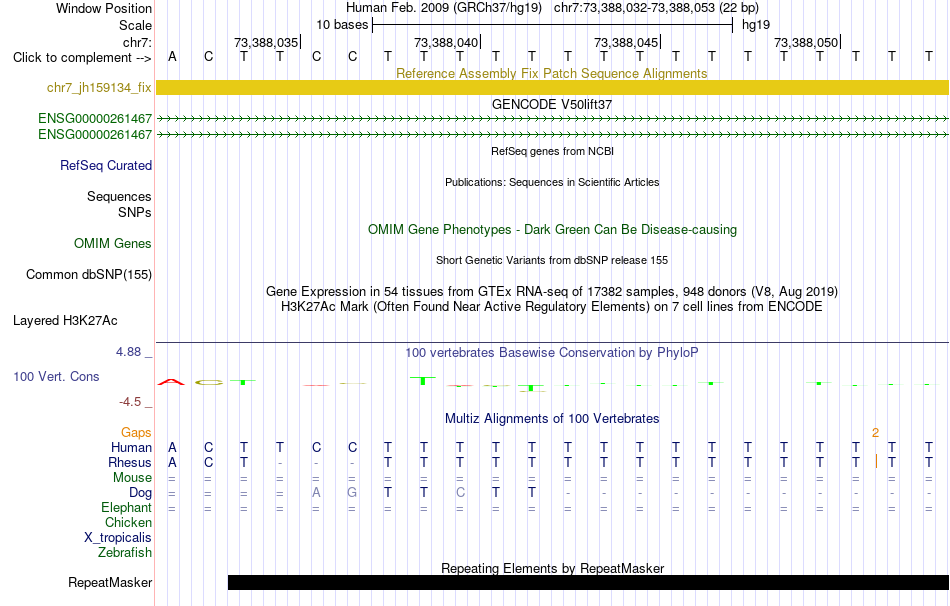Click the hg19 scale label

[x=756, y=25]
